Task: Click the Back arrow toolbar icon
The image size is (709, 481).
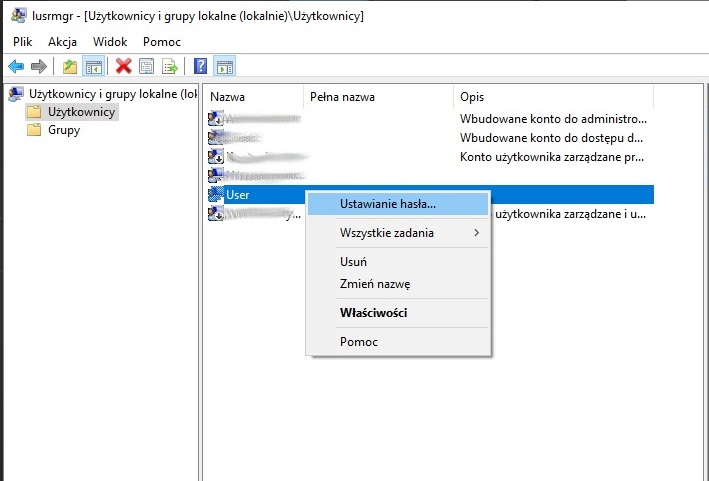Action: (16, 66)
